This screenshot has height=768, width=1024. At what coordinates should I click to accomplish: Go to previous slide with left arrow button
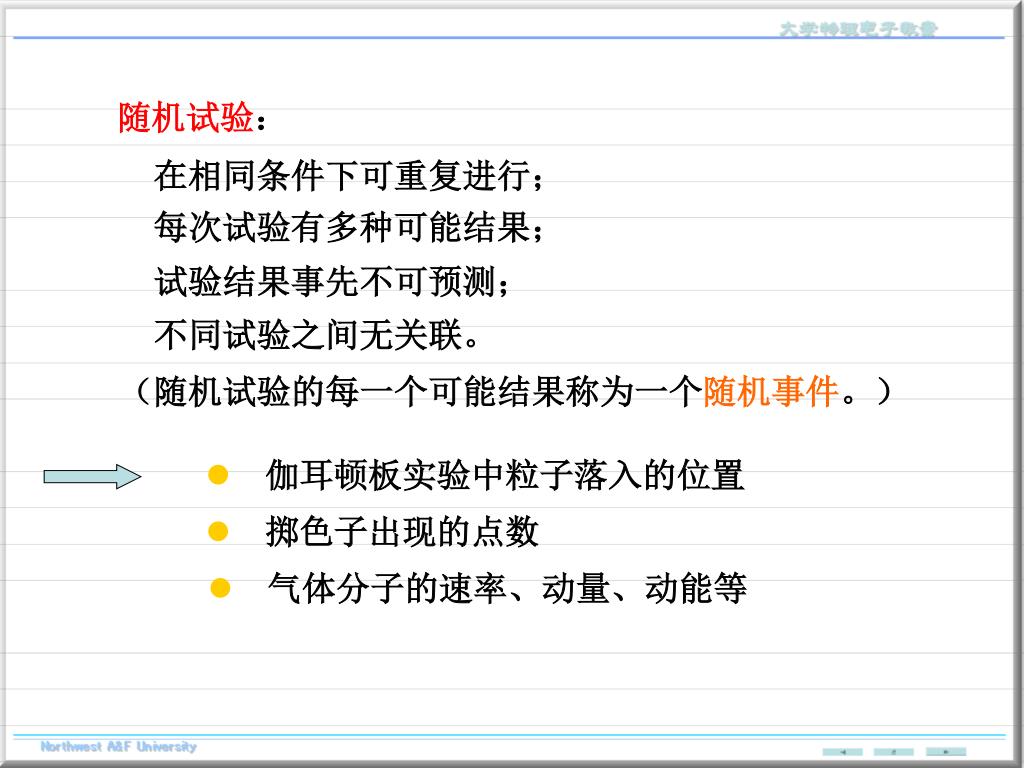842,752
